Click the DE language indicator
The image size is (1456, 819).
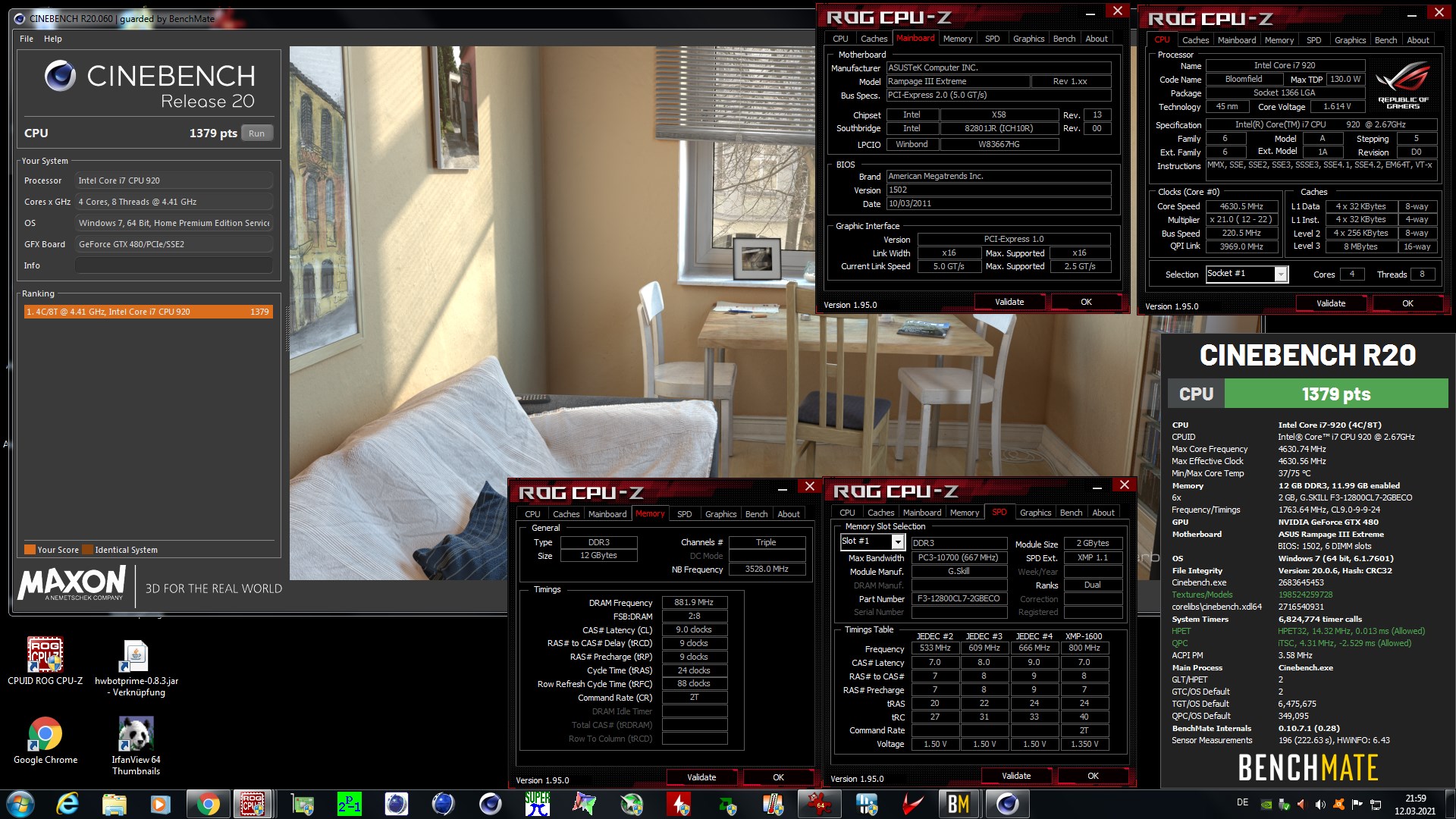tap(1242, 802)
